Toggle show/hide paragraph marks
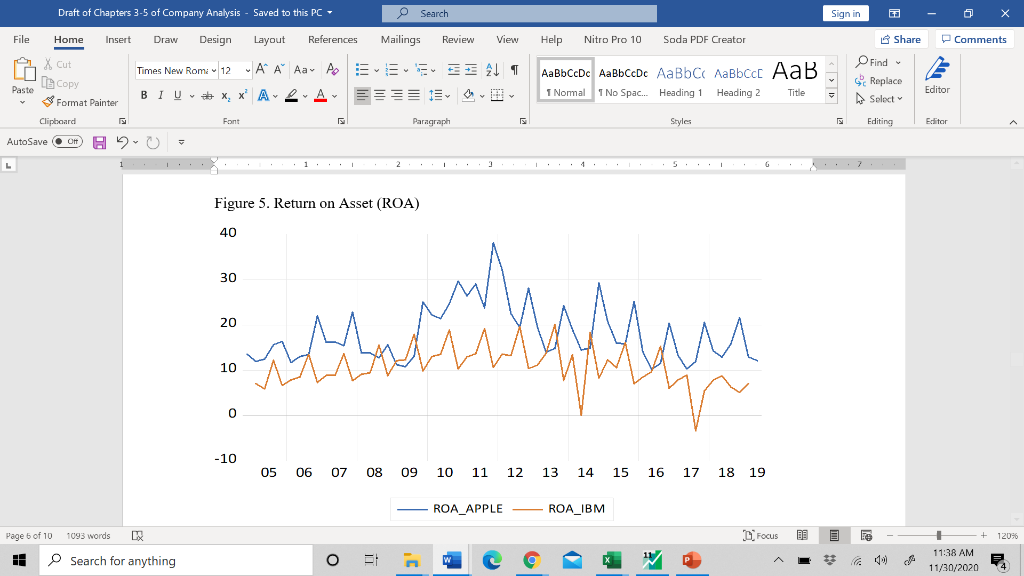The height and width of the screenshot is (576, 1024). [514, 68]
